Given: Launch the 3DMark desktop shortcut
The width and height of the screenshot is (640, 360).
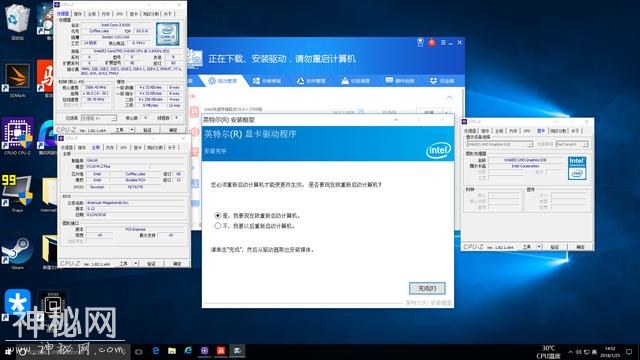Looking at the screenshot, I should coord(17,79).
